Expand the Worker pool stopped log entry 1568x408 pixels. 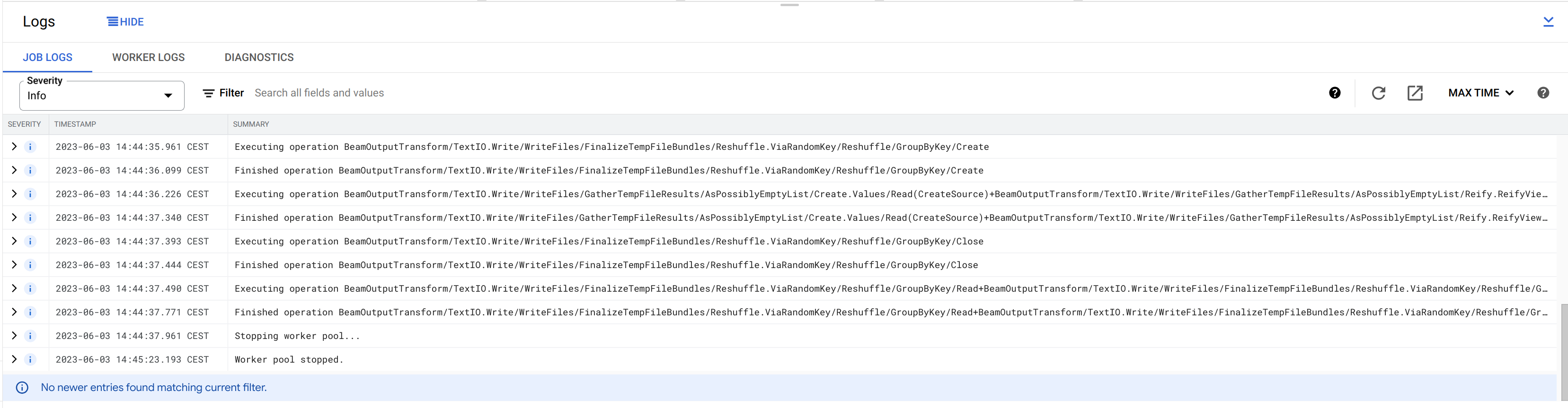pos(14,360)
